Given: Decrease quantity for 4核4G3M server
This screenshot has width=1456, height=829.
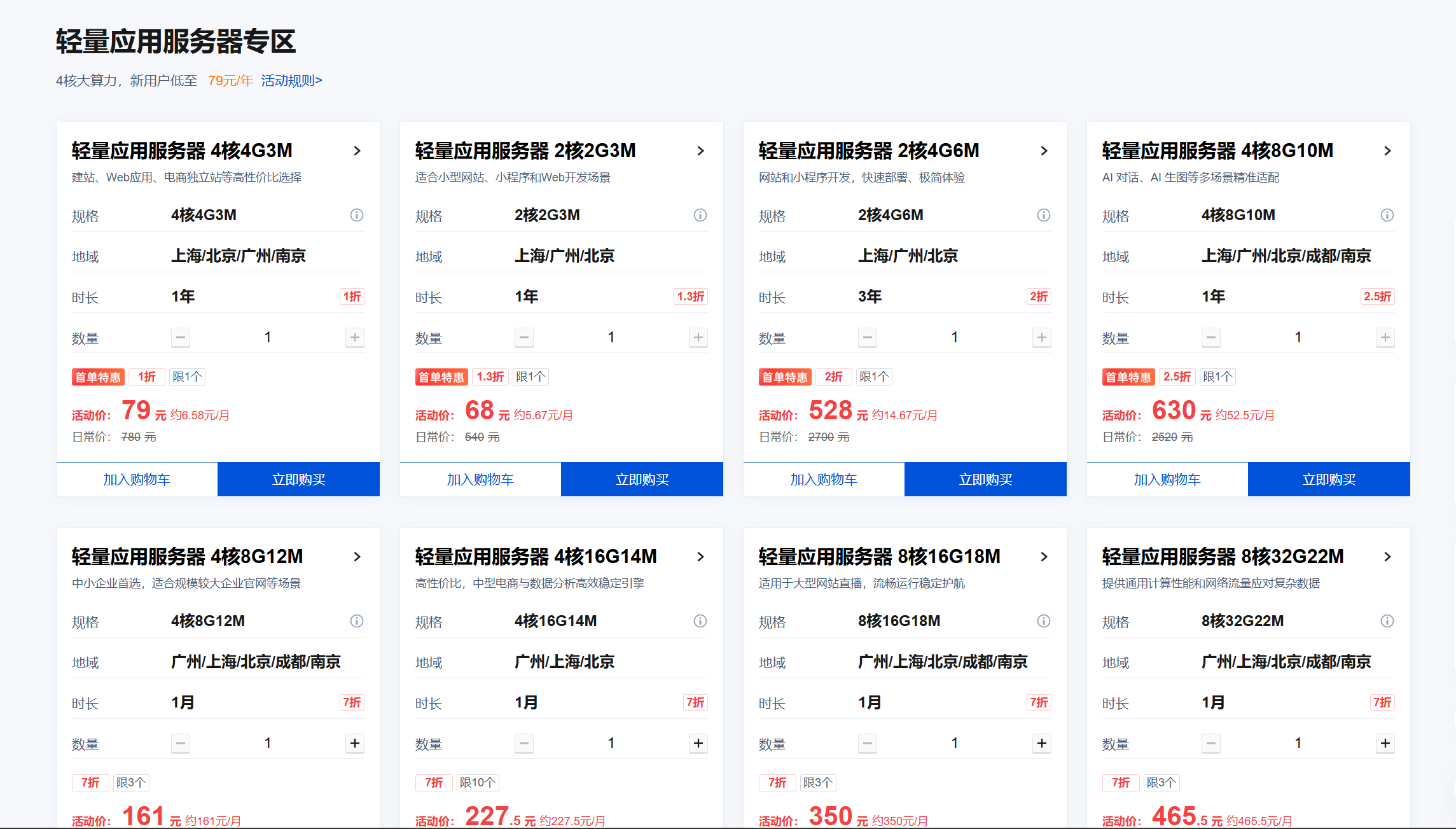Looking at the screenshot, I should tap(181, 337).
